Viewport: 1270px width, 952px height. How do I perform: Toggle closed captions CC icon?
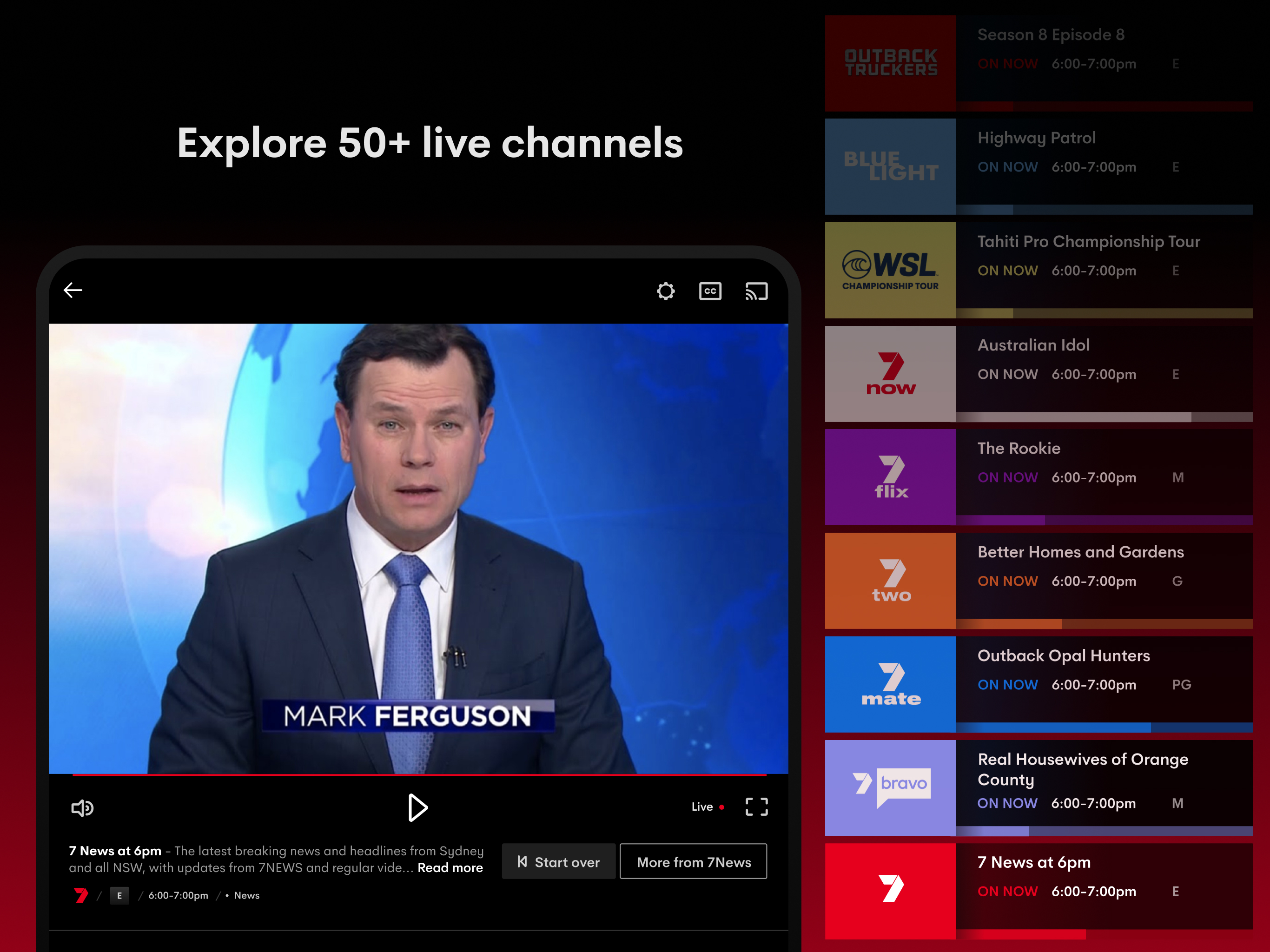coord(710,291)
